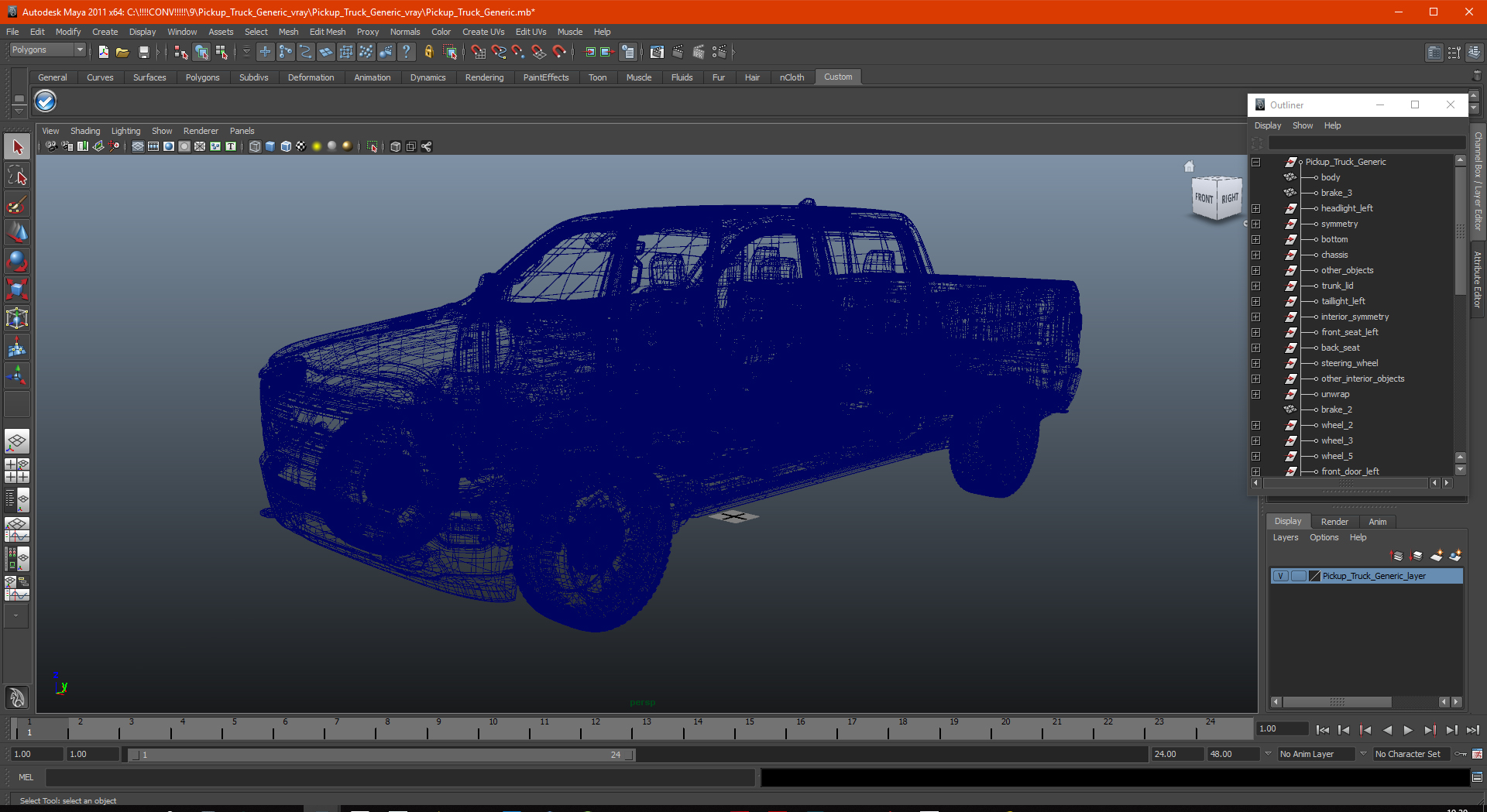Screen dimensions: 1487x812
Task: Go to start of playback range
Action: pos(1322,729)
